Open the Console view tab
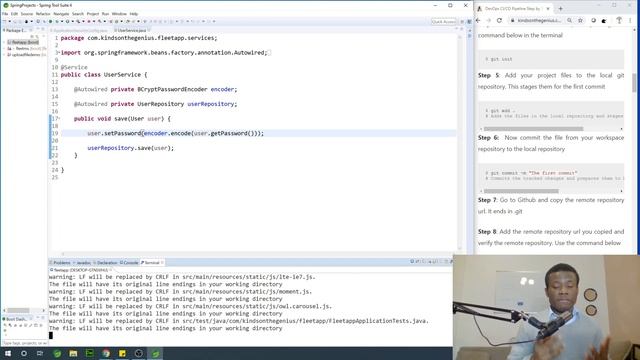 pos(129,262)
